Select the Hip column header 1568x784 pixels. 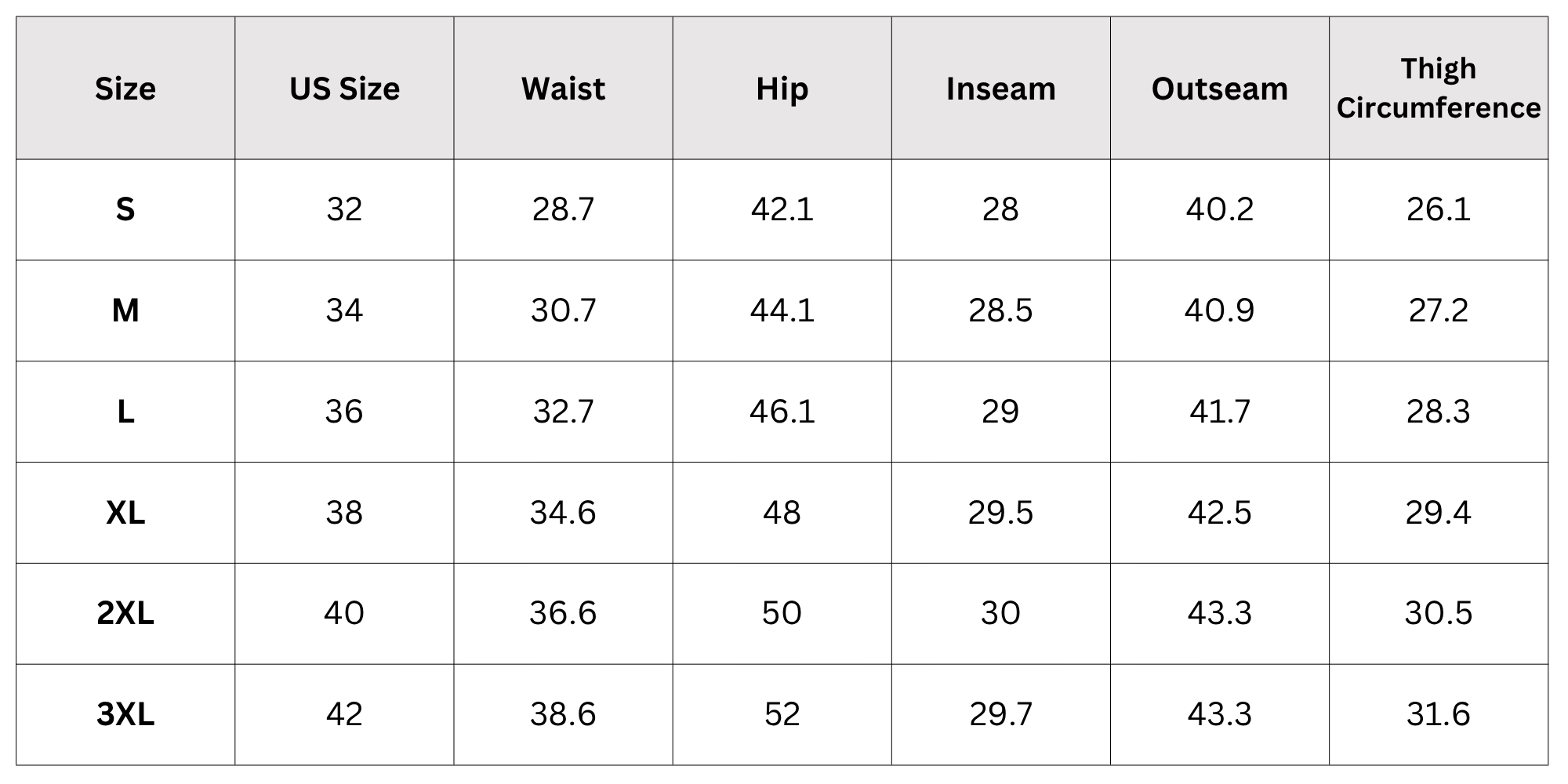(x=782, y=89)
